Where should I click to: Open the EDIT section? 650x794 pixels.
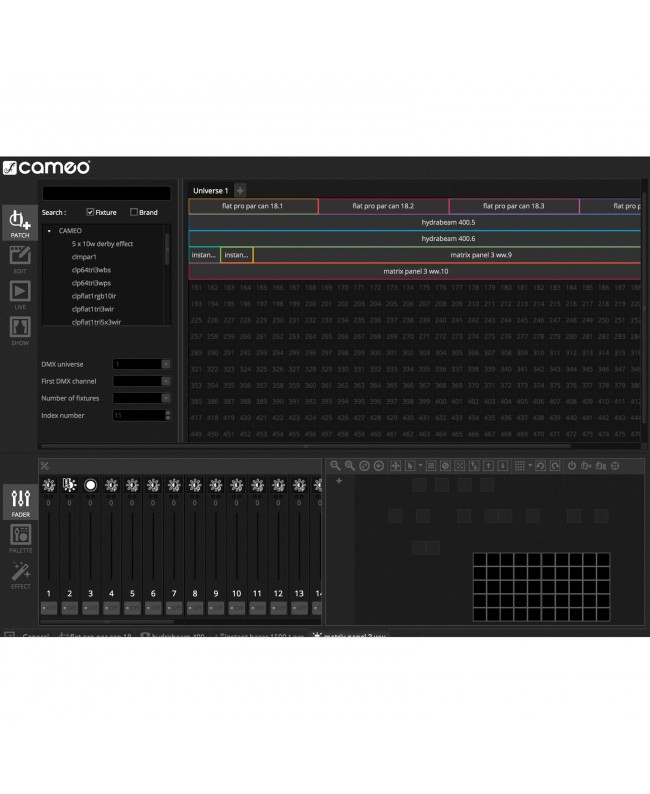tap(20, 259)
